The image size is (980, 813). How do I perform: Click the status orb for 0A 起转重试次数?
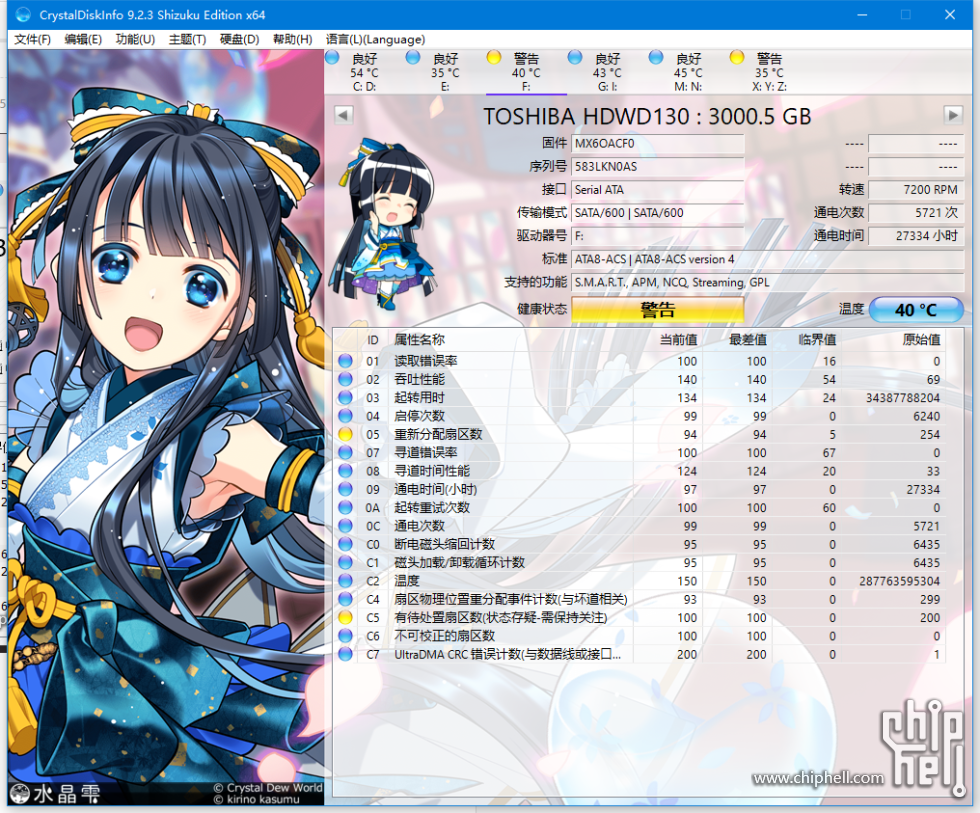(345, 507)
